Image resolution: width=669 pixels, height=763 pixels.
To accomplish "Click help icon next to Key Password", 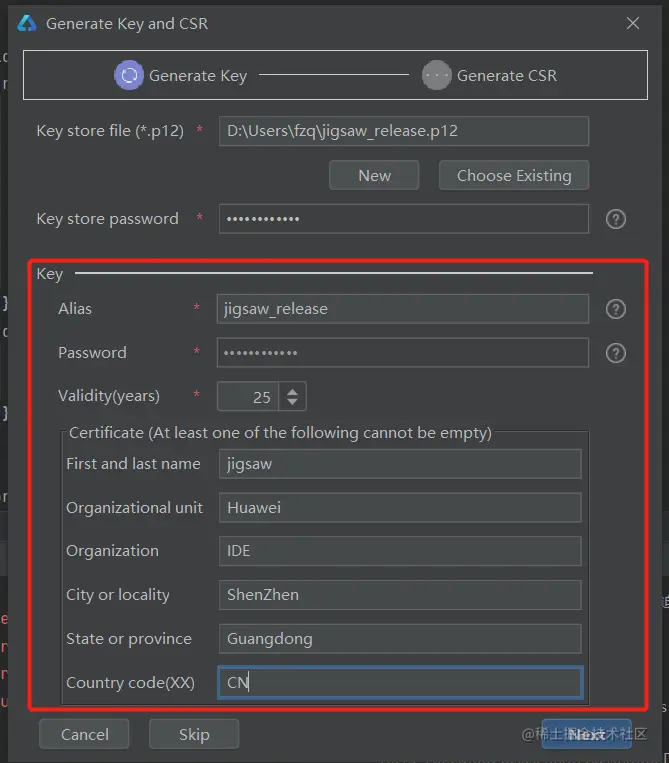I will tap(616, 353).
